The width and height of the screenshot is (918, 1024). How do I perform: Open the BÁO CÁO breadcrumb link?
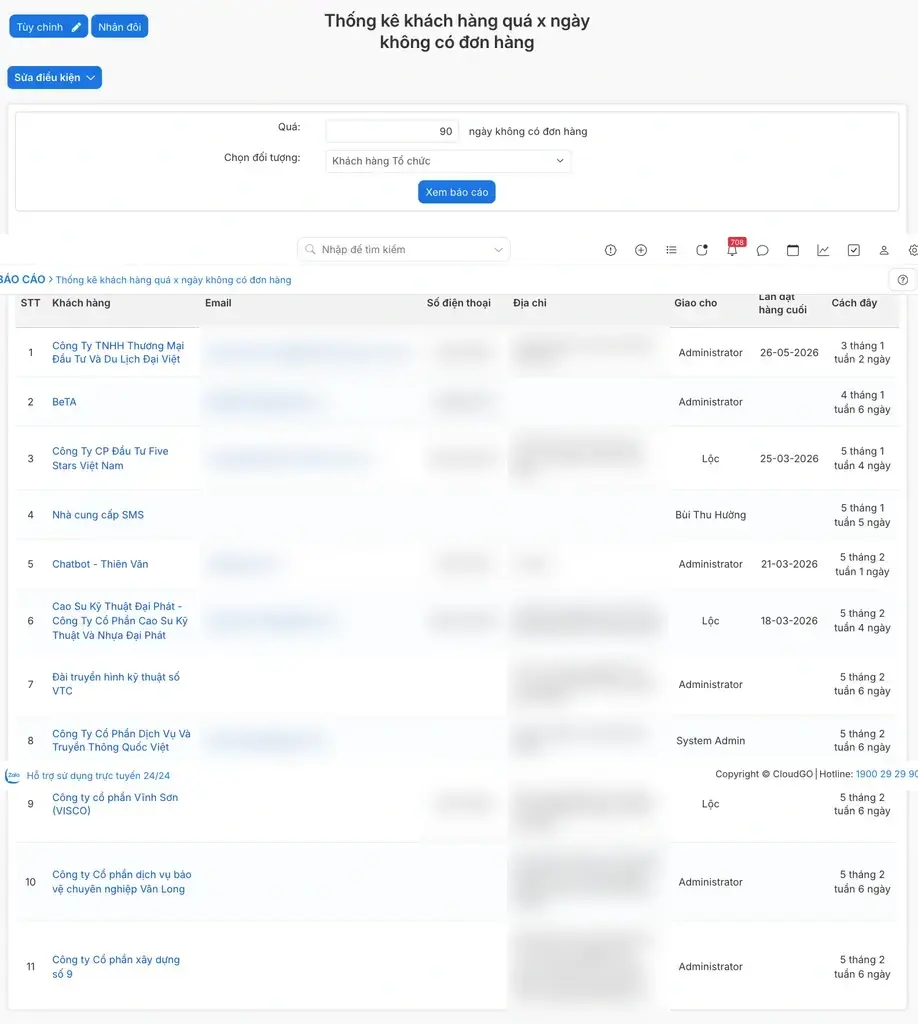[x=22, y=280]
